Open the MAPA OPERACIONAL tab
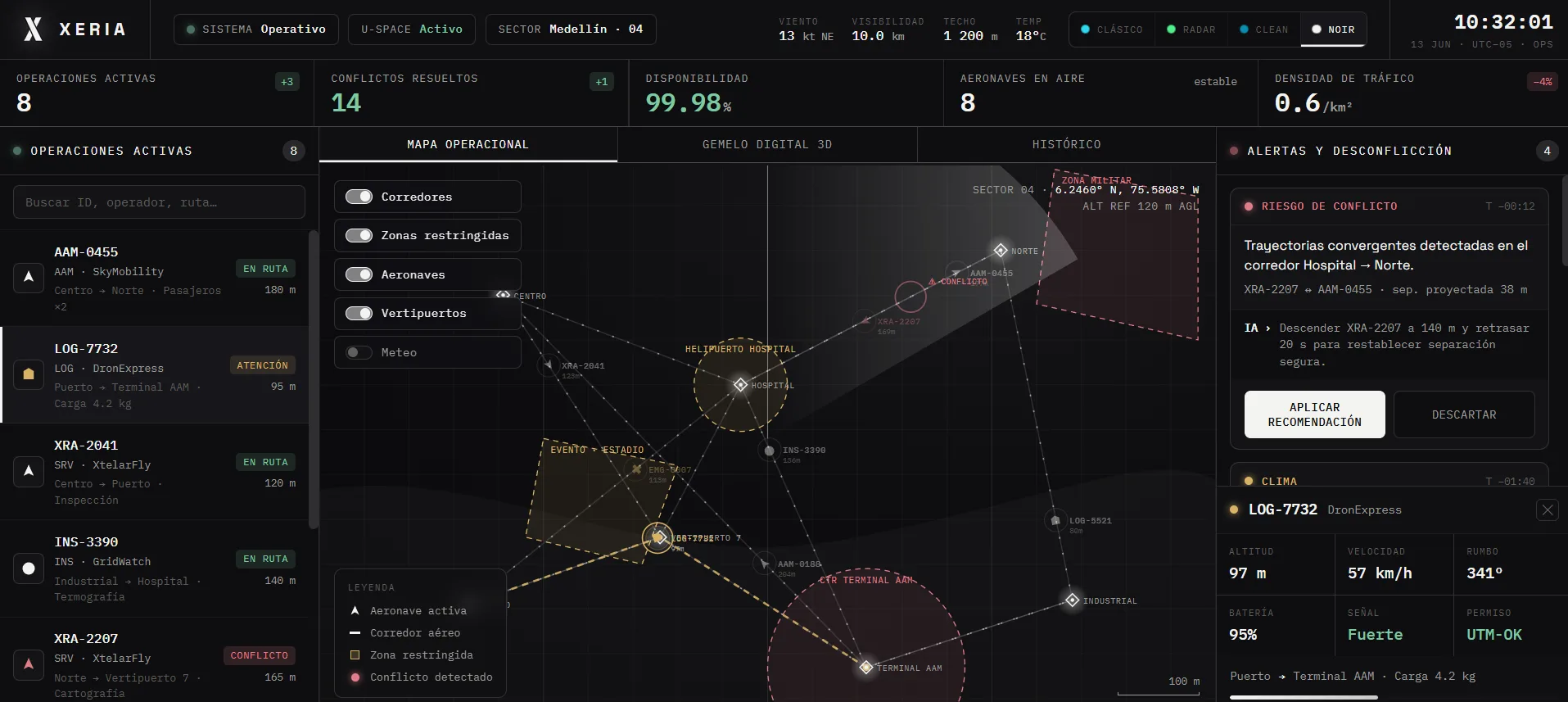The height and width of the screenshot is (702, 1568). [x=468, y=144]
